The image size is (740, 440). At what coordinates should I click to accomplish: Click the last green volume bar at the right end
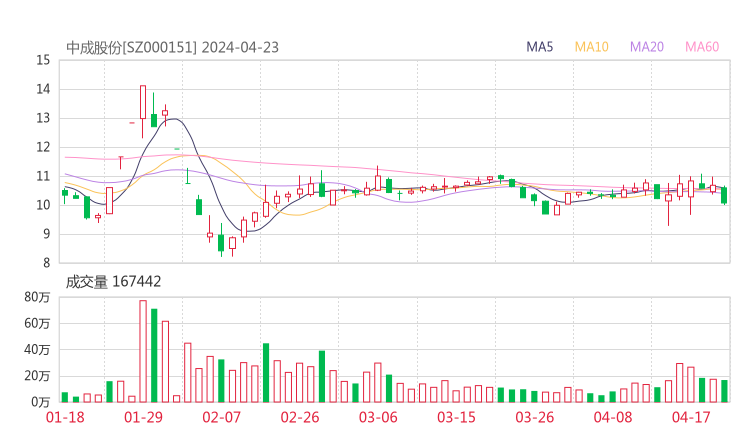[x=724, y=391]
